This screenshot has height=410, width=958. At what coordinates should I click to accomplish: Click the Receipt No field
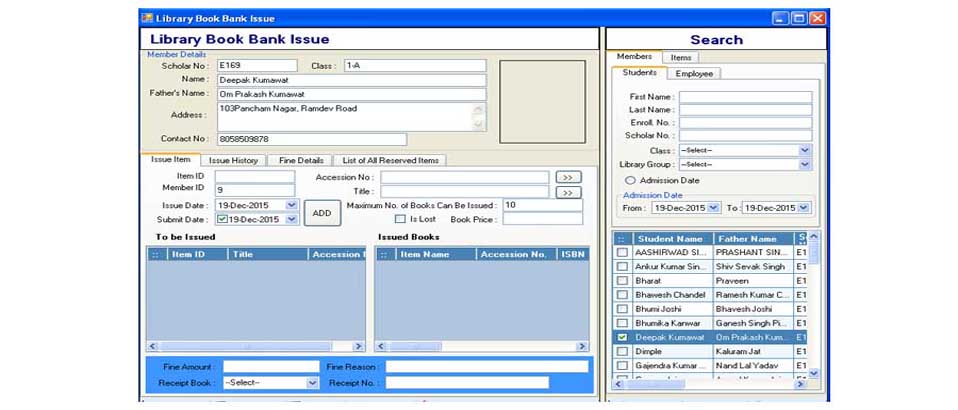(x=467, y=383)
